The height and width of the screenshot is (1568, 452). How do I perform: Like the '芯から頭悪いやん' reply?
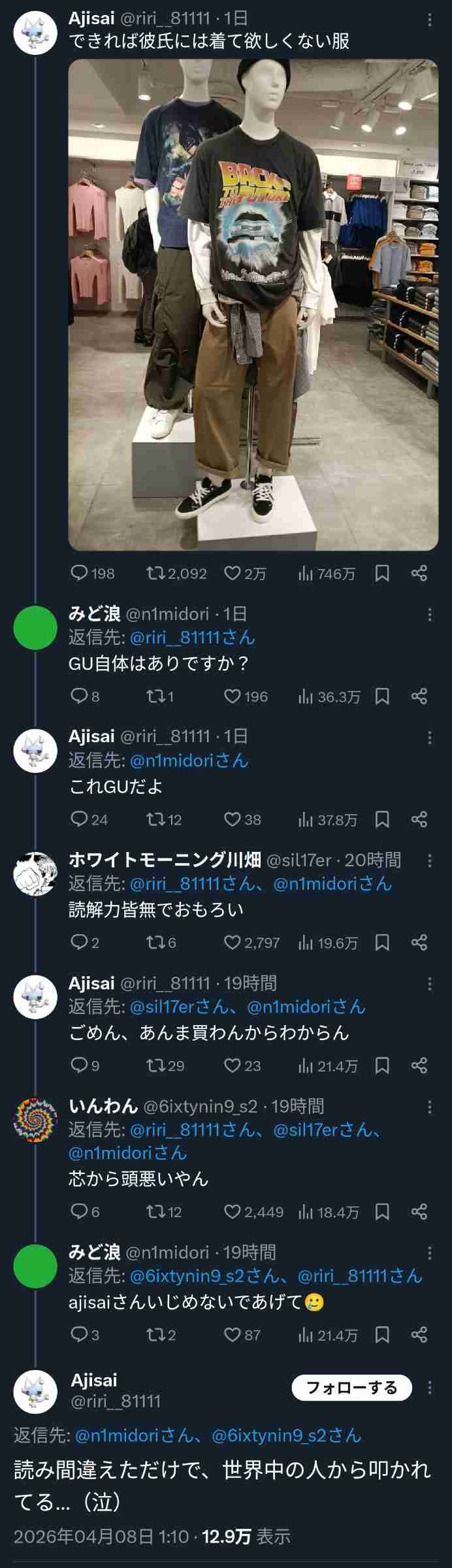(233, 1212)
